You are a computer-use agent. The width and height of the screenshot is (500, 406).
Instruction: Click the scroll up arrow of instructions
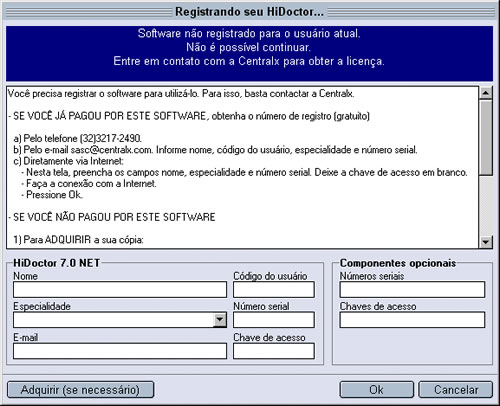pos(486,93)
